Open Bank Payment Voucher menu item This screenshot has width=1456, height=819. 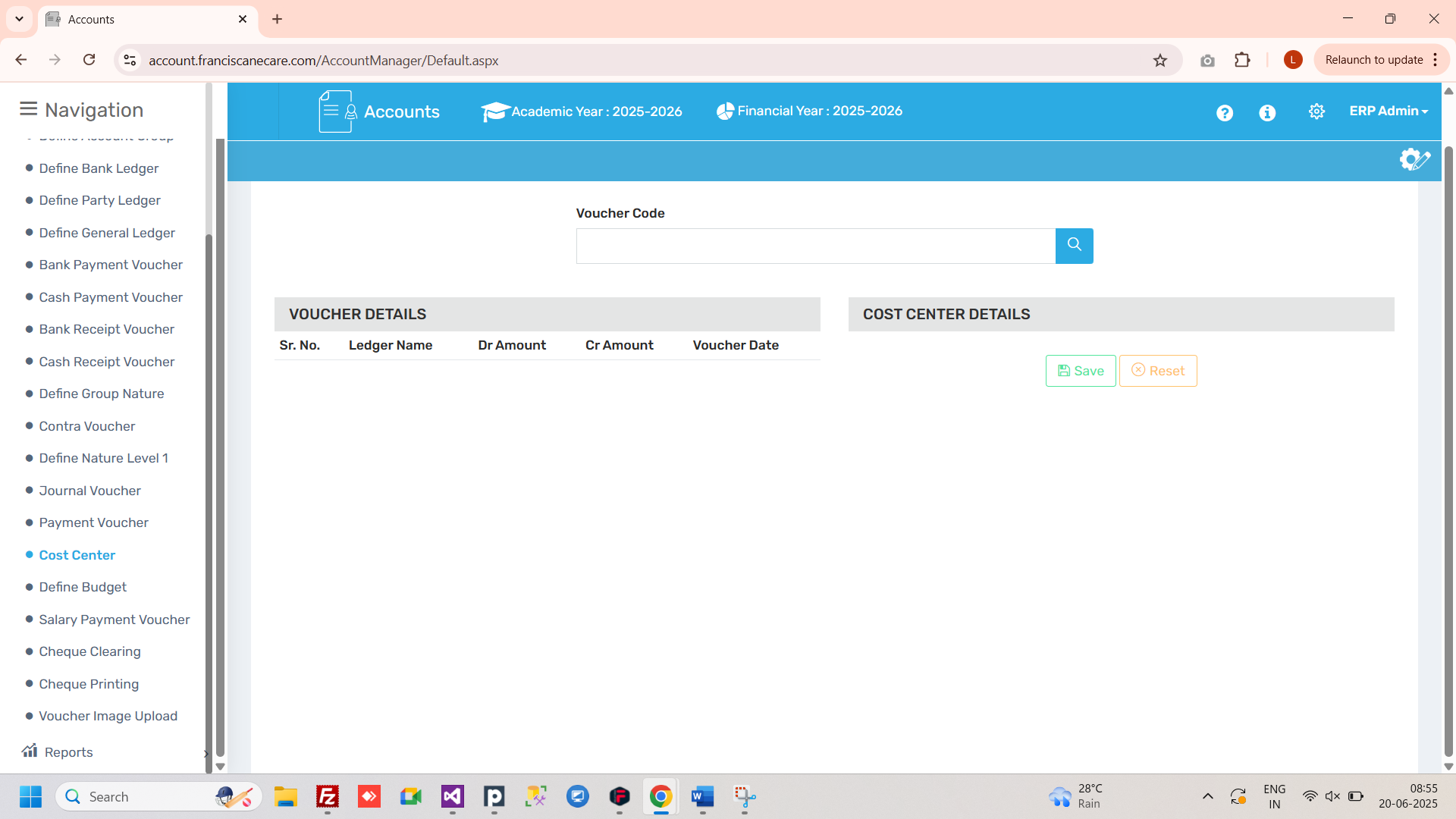point(111,265)
